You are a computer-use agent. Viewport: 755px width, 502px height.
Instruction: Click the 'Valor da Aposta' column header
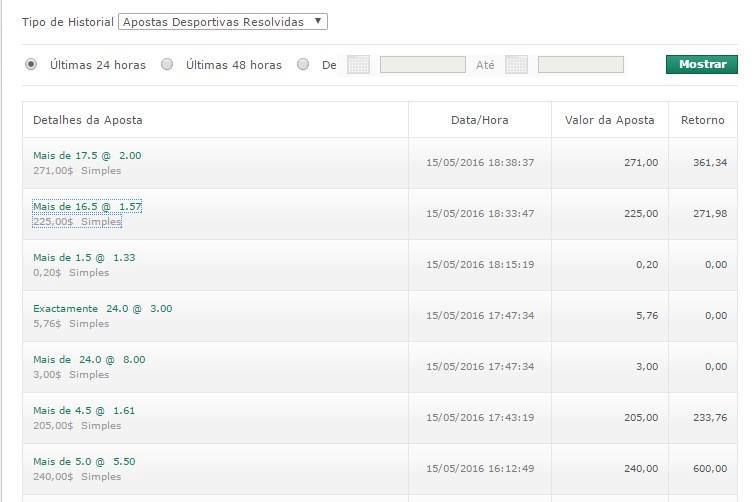point(610,120)
